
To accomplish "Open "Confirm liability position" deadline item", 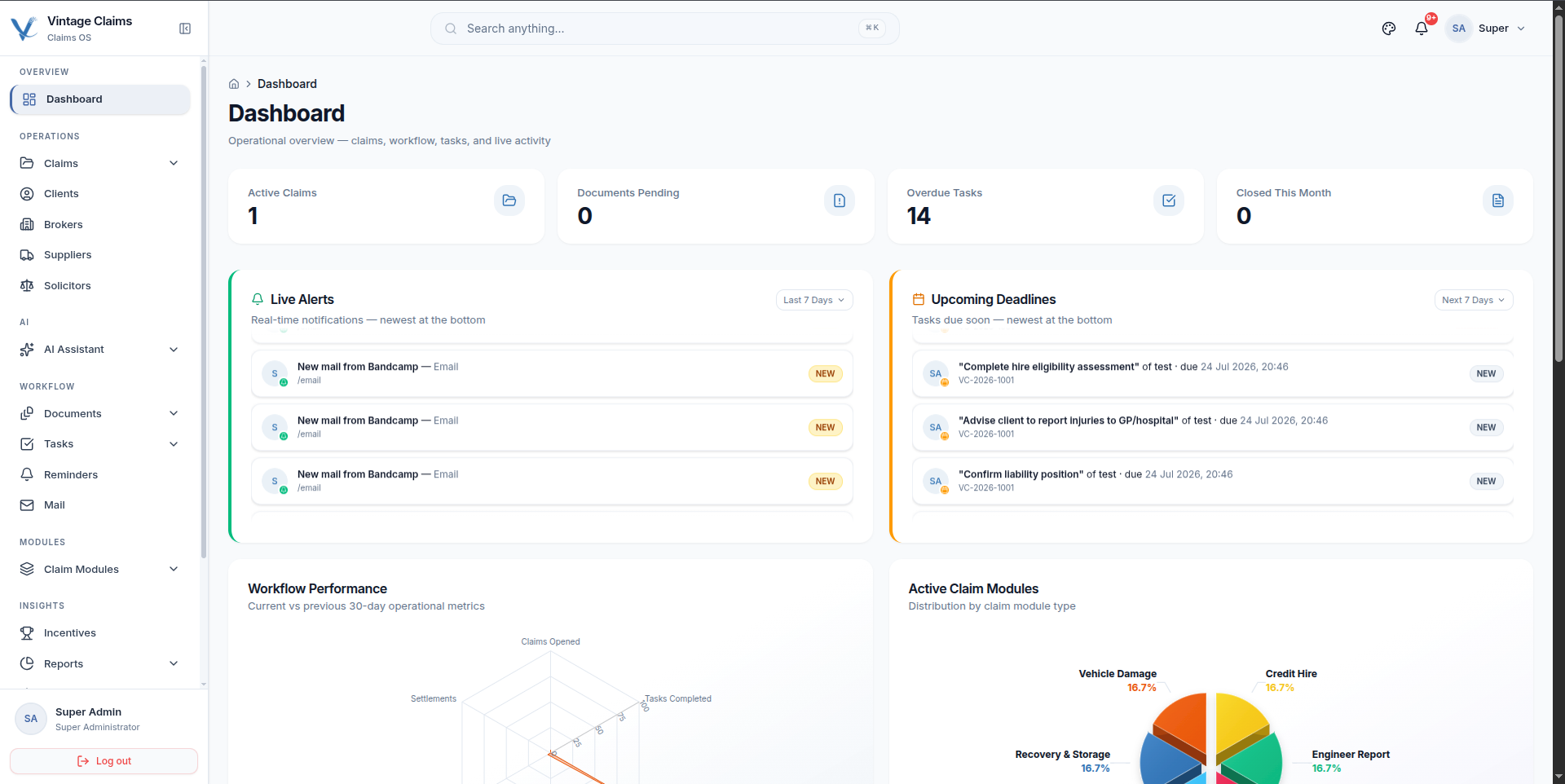I will pos(1213,481).
